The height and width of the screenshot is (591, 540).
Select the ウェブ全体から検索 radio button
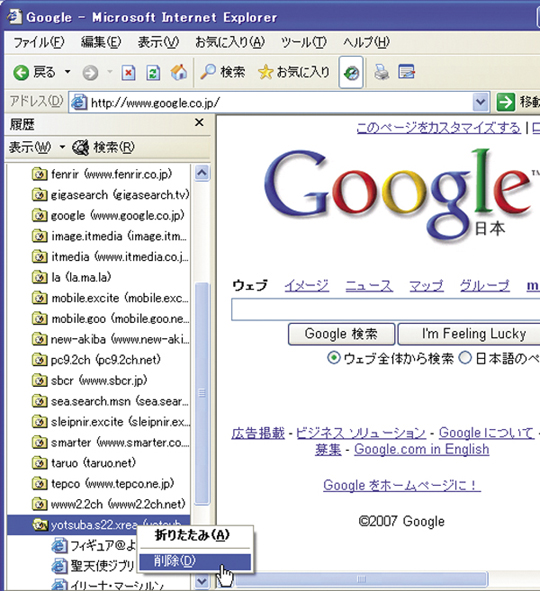[334, 358]
